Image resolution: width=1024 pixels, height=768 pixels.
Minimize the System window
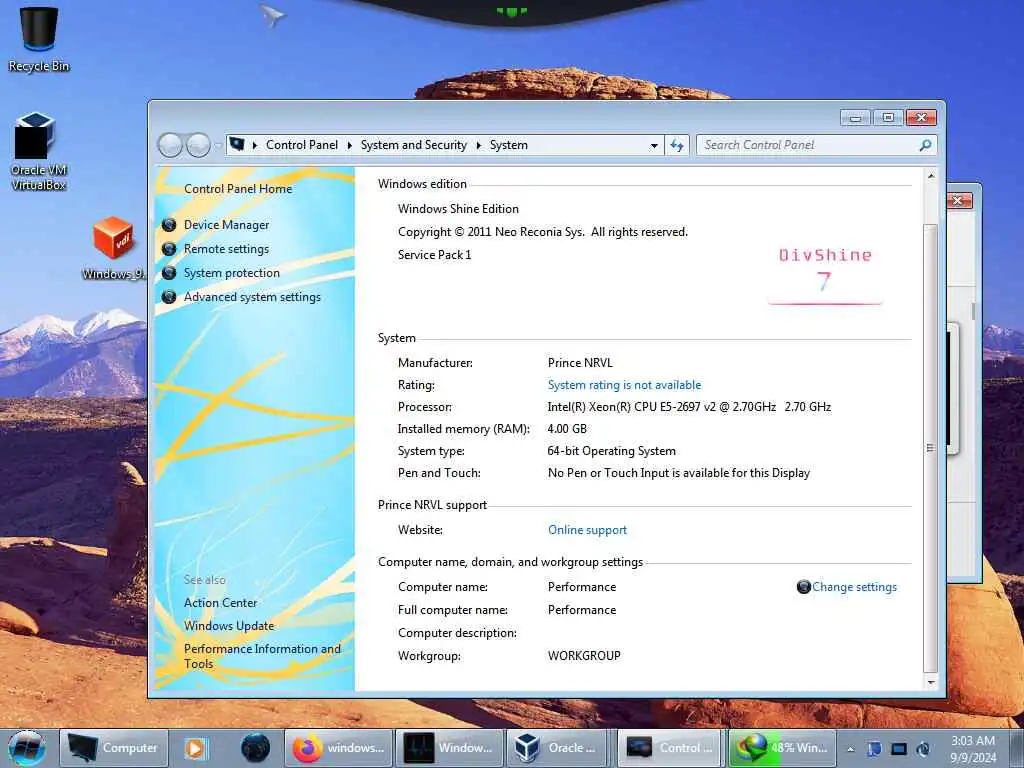pos(856,118)
